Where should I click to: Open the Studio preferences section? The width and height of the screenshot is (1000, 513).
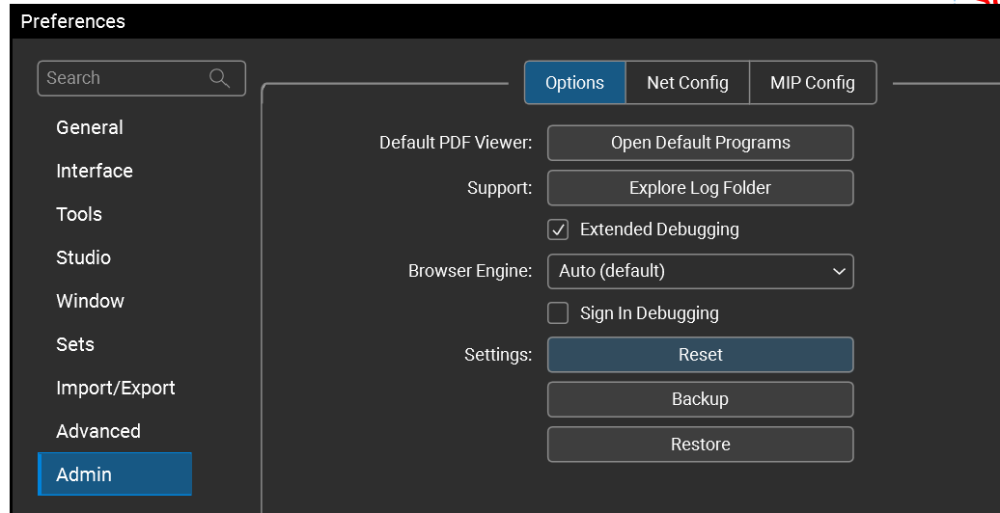click(83, 258)
